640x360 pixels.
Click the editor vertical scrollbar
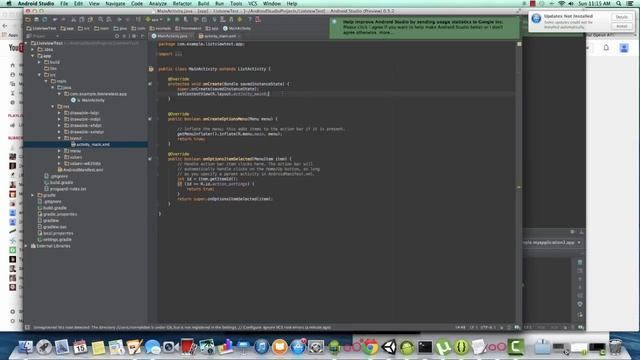[x=519, y=184]
